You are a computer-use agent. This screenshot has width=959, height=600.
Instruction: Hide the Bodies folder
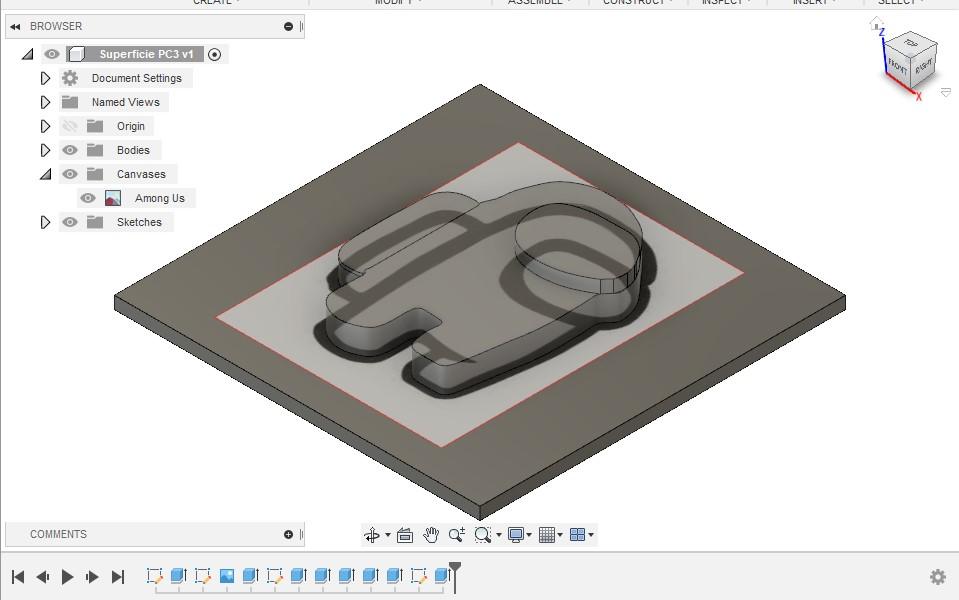pos(70,150)
